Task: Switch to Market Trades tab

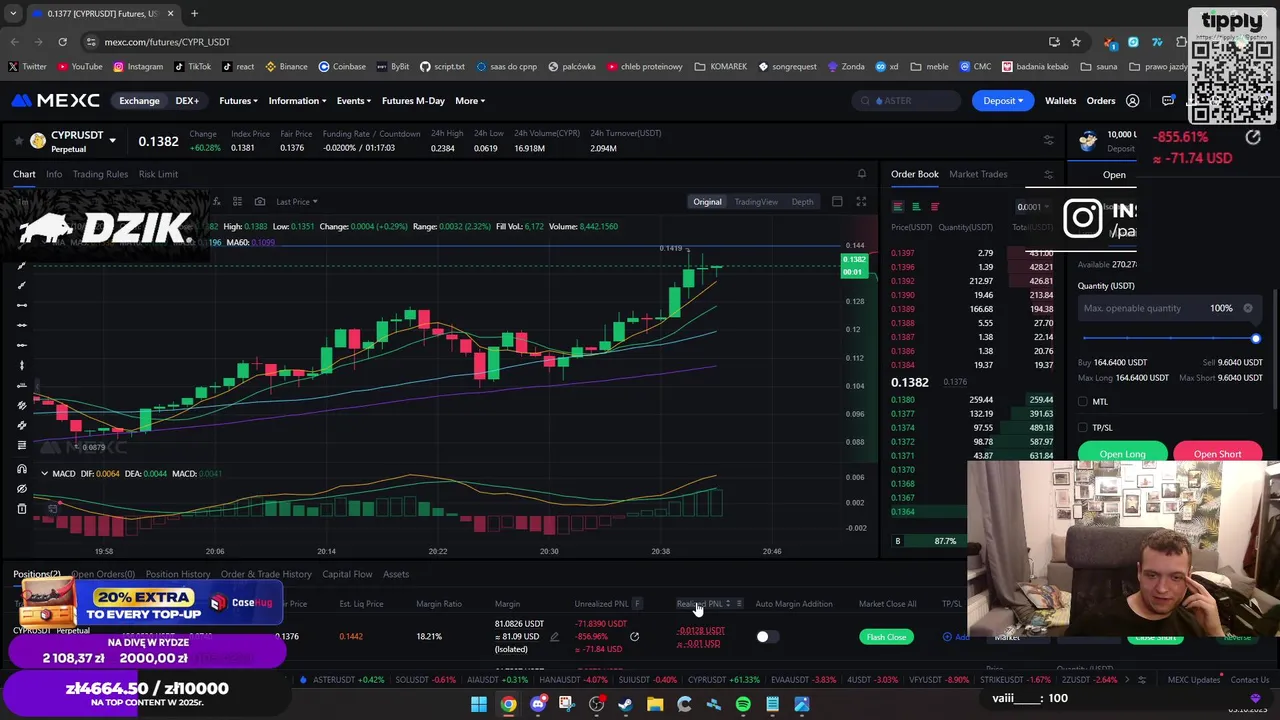Action: coord(978,174)
